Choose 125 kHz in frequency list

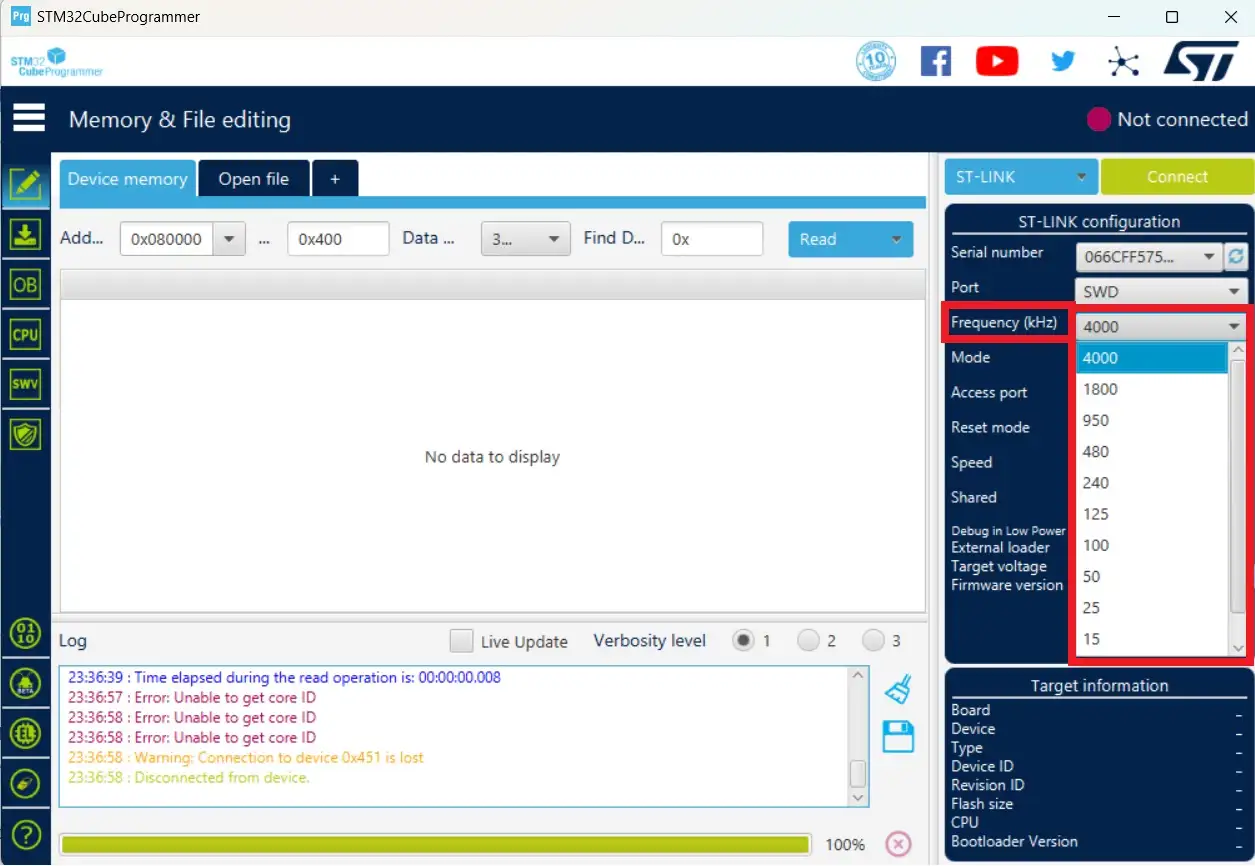[1152, 514]
